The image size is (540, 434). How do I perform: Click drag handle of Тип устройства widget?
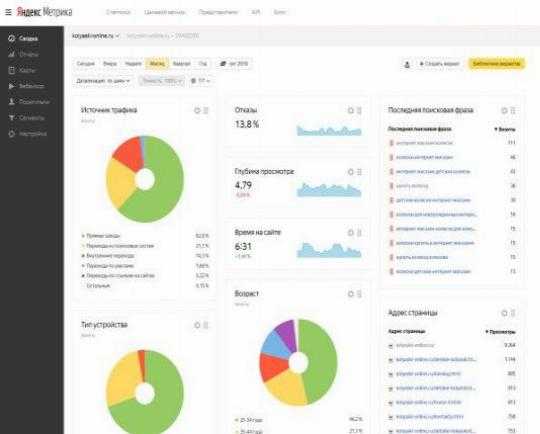coord(206,325)
